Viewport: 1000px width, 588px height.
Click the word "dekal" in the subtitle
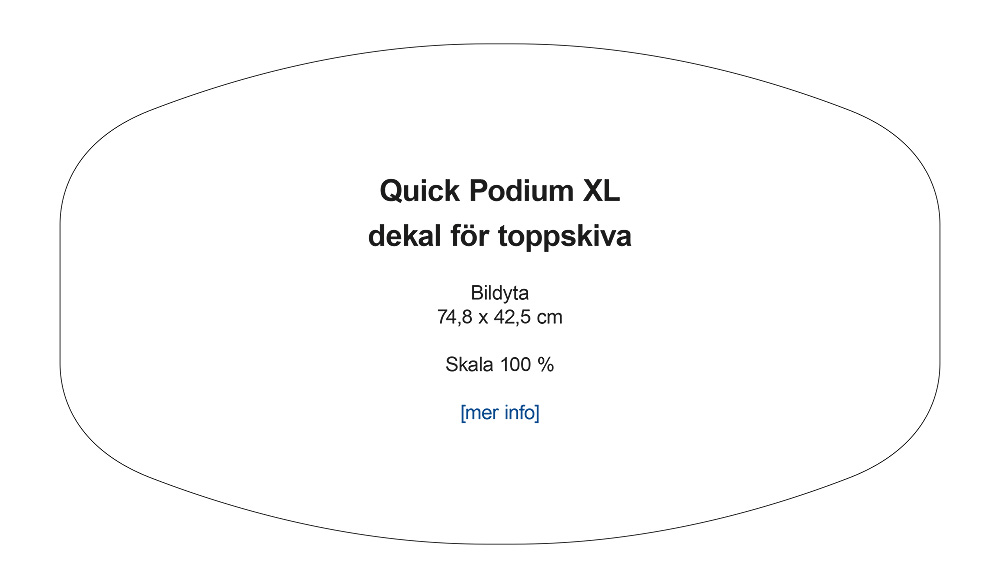402,238
